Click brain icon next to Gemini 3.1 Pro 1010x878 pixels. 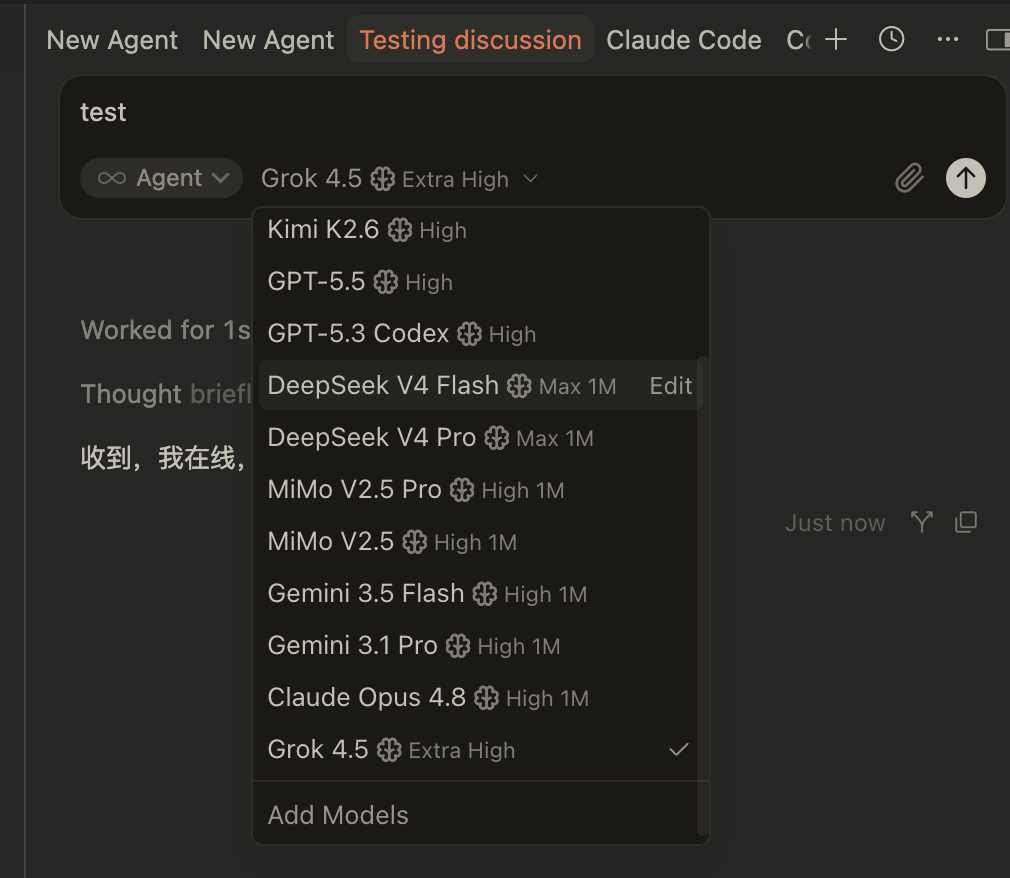[458, 646]
